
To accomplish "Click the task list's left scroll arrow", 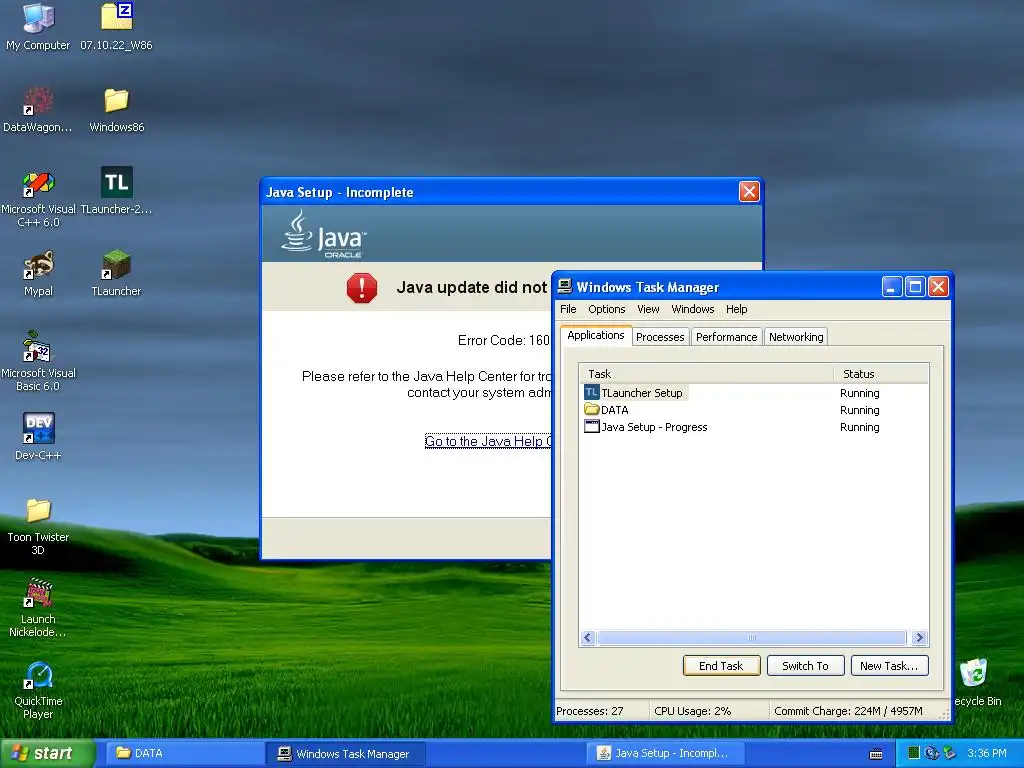I will (588, 637).
